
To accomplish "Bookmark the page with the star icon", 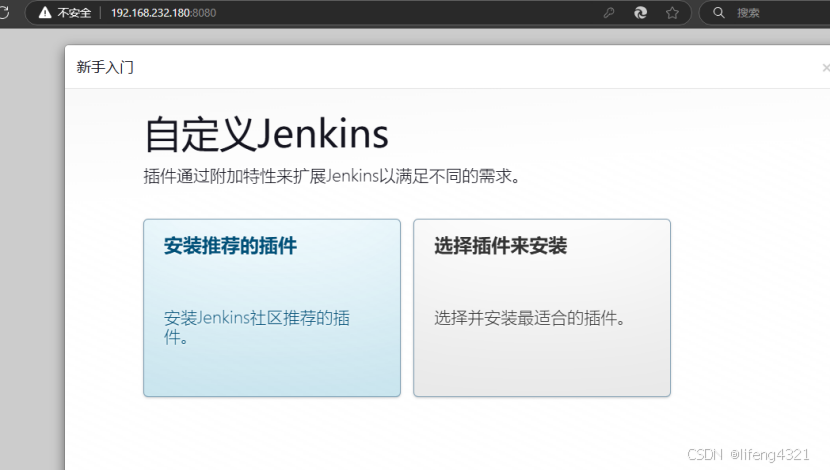I will pyautogui.click(x=672, y=13).
